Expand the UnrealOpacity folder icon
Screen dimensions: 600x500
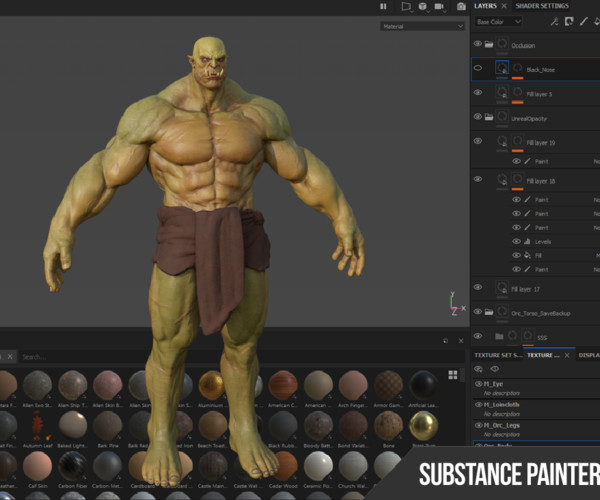coord(489,117)
